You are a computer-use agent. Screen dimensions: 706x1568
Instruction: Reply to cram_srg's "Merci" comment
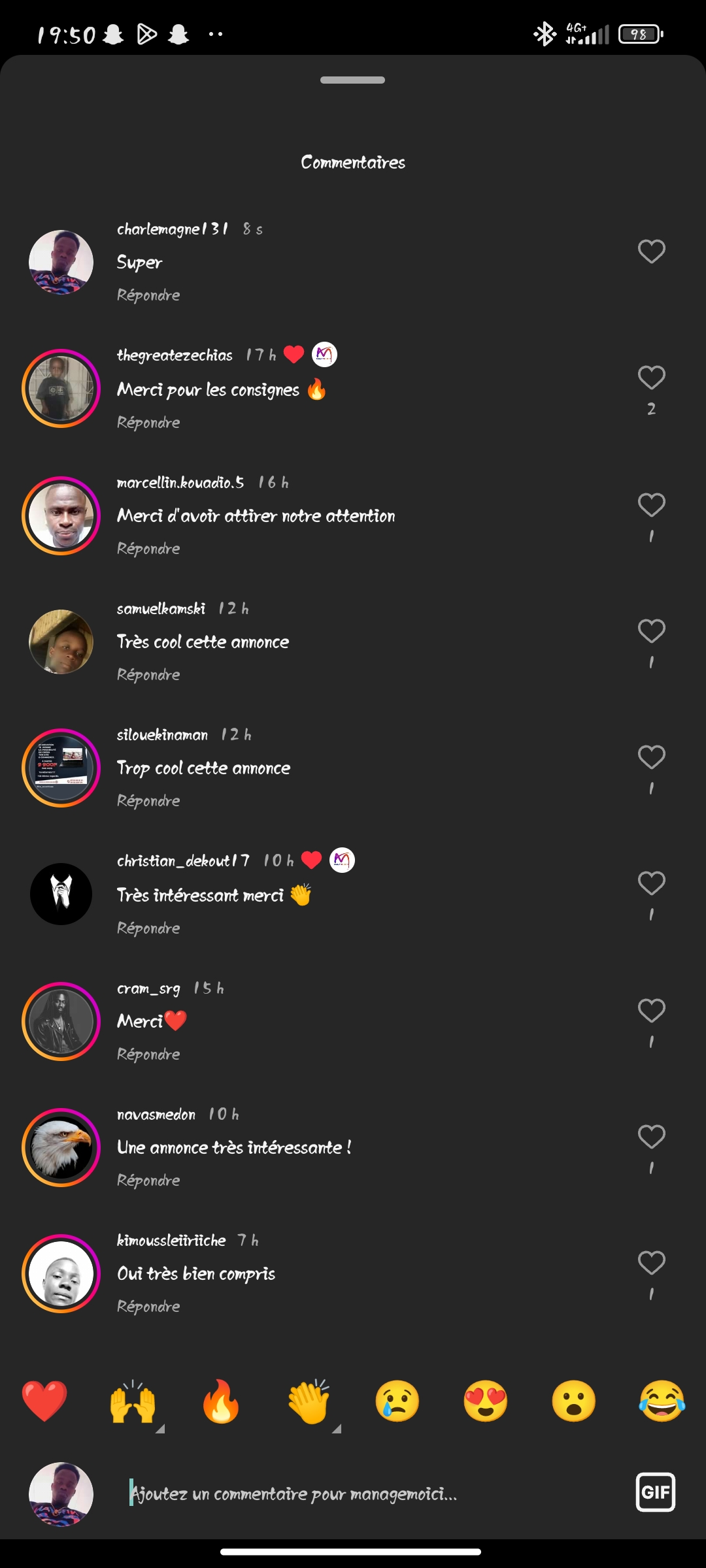[148, 1054]
